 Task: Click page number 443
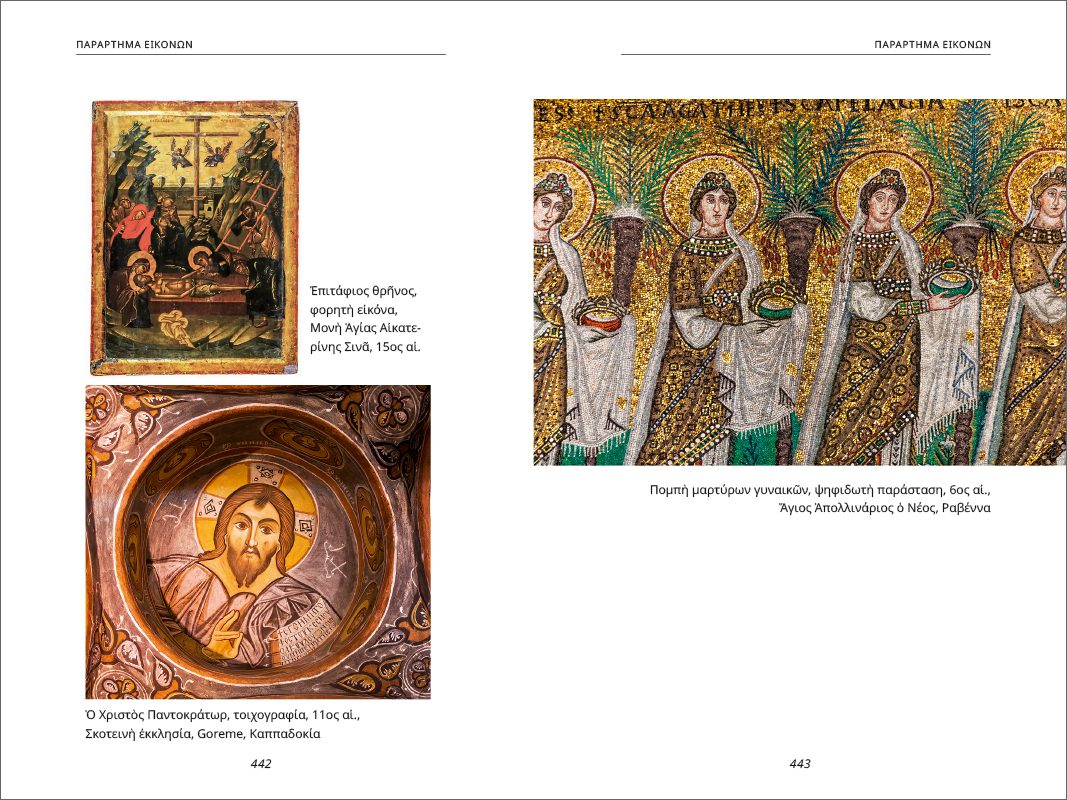point(800,764)
